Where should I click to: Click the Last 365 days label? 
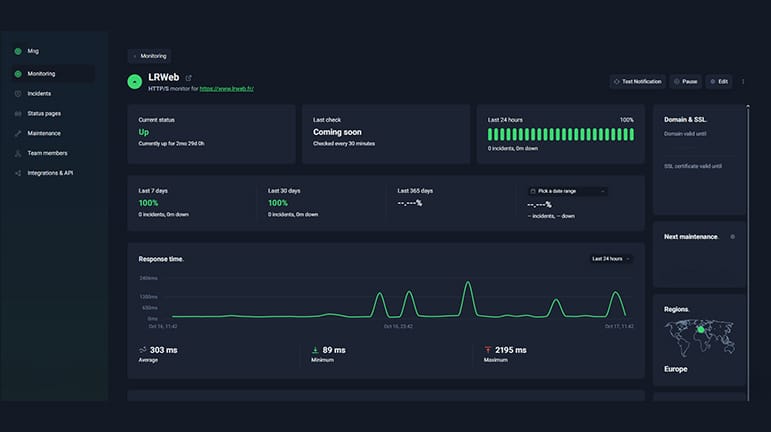point(415,191)
